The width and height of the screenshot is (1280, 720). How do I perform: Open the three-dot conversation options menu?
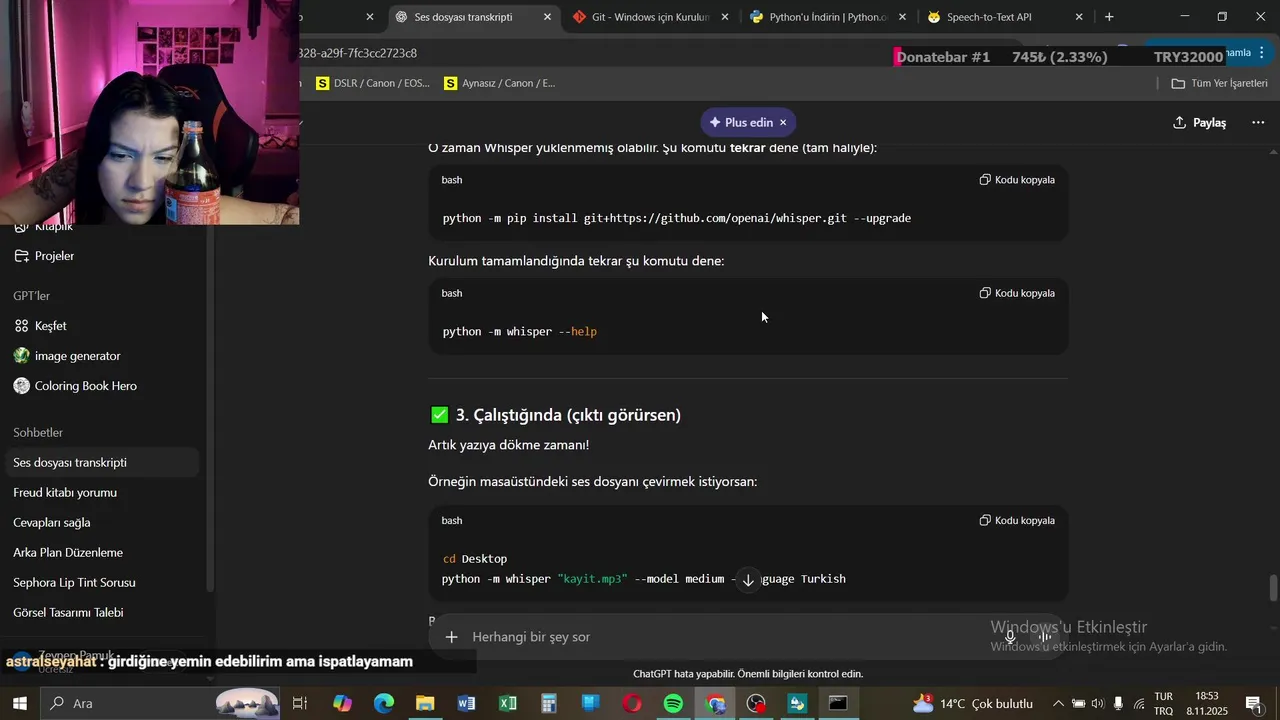(x=1258, y=122)
